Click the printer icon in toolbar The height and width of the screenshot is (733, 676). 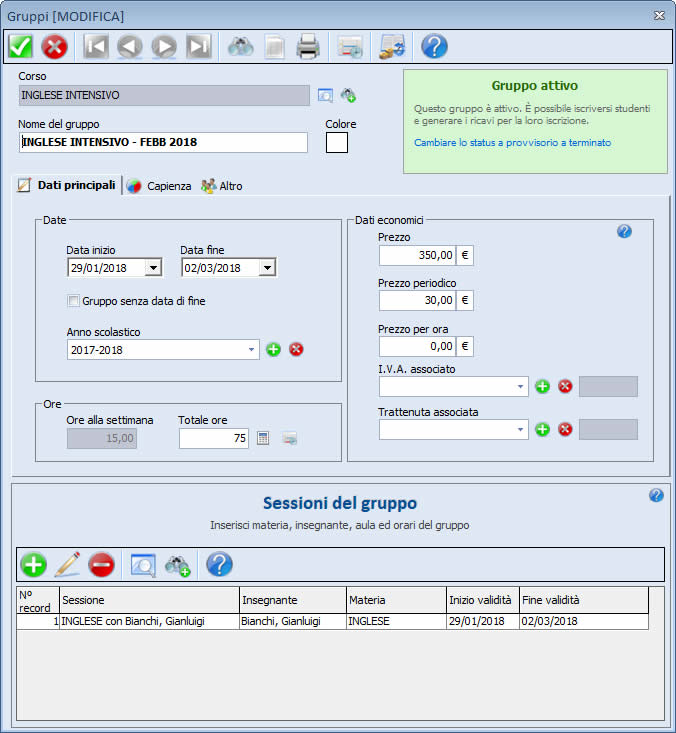(x=307, y=46)
